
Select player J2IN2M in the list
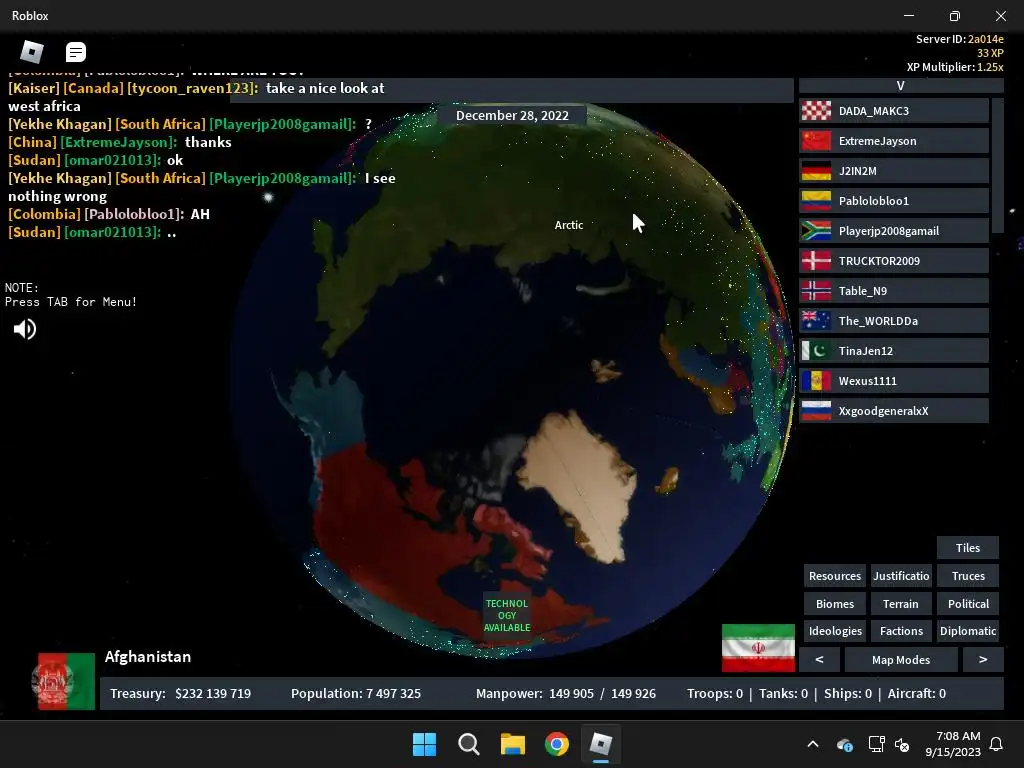893,171
